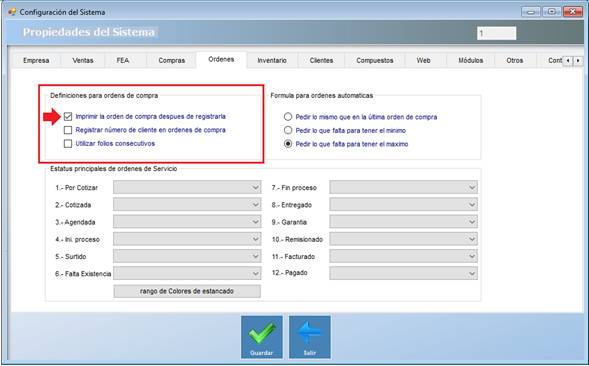Switch to the Clientes tab
Viewport: 589px width, 366px height.
pos(321,60)
